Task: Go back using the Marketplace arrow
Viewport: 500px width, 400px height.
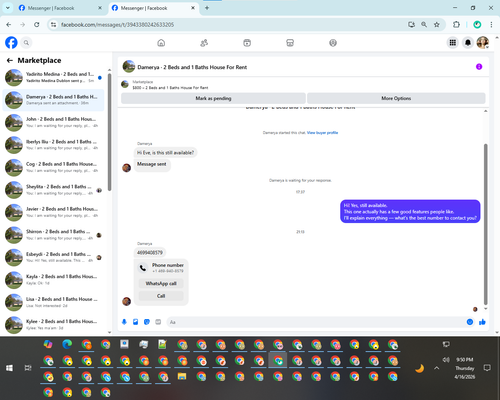Action: coord(10,60)
